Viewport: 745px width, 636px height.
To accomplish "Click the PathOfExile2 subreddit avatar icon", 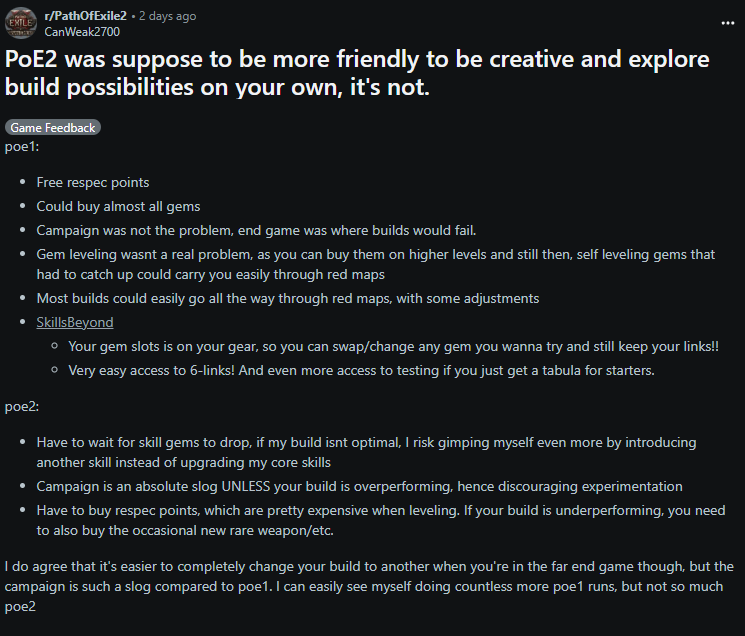I will (21, 23).
